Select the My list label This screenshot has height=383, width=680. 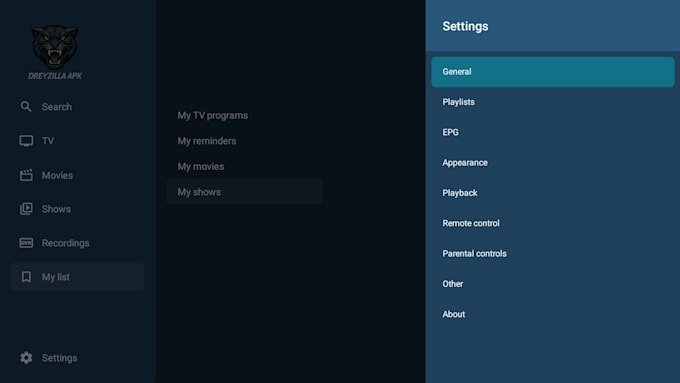56,277
